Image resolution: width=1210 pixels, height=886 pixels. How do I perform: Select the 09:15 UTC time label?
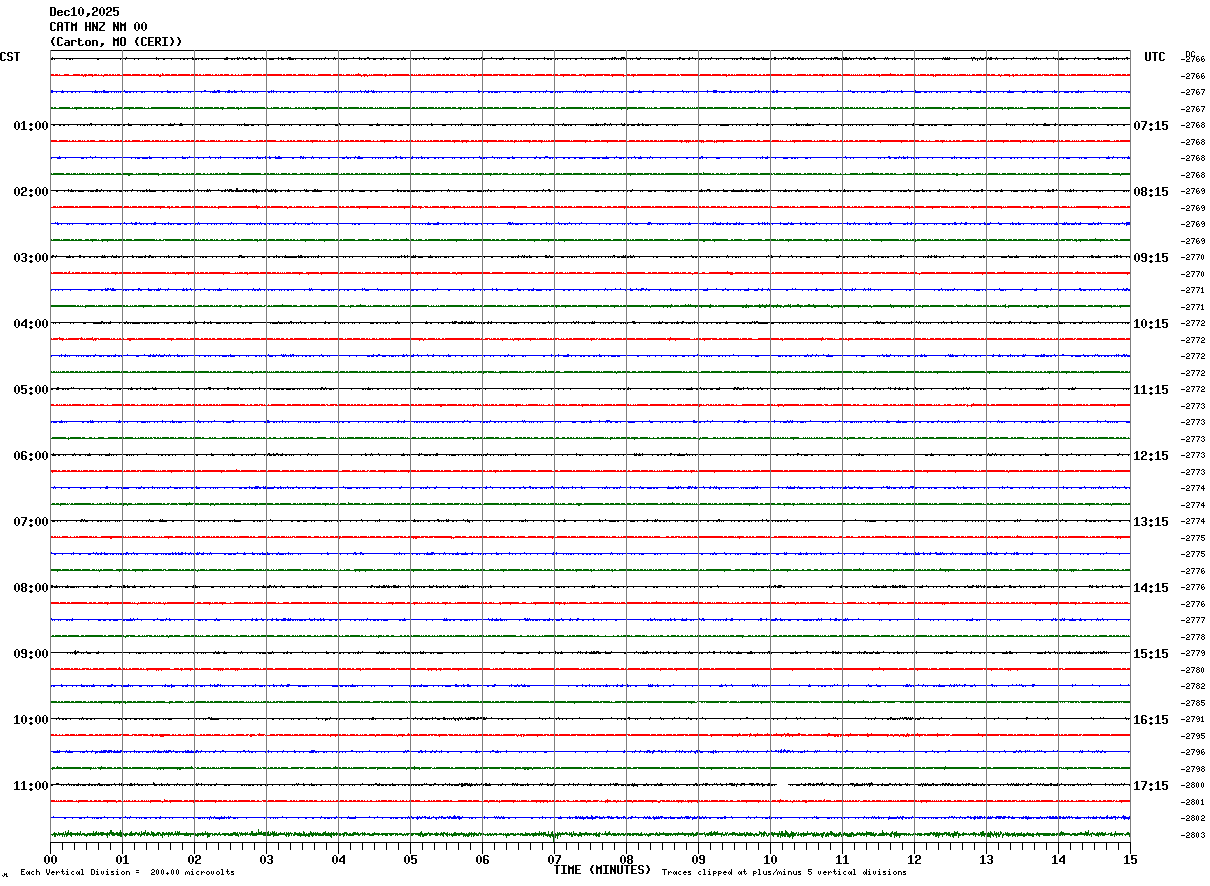click(x=1151, y=258)
